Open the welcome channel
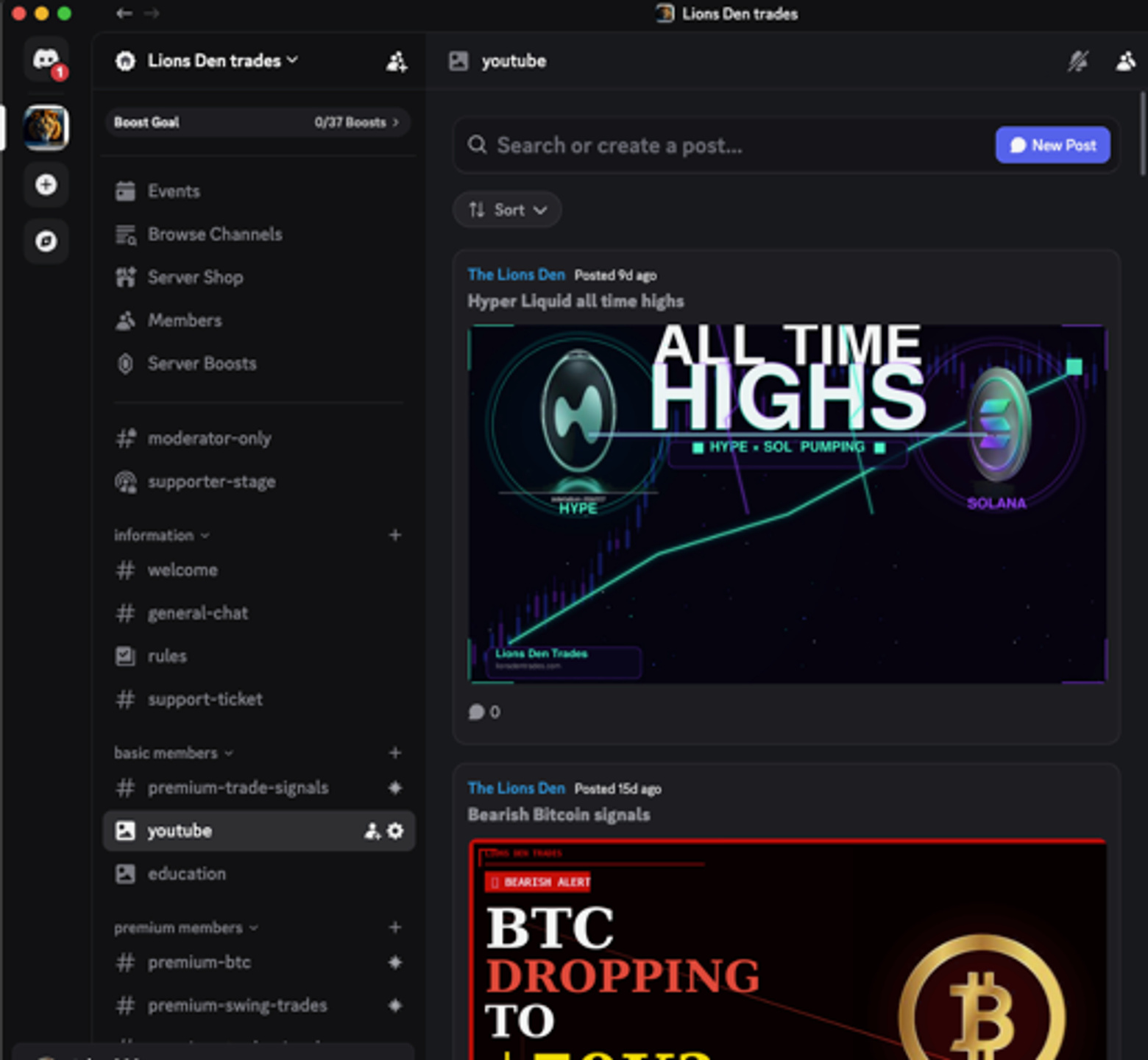This screenshot has width=1148, height=1060. 258,570
